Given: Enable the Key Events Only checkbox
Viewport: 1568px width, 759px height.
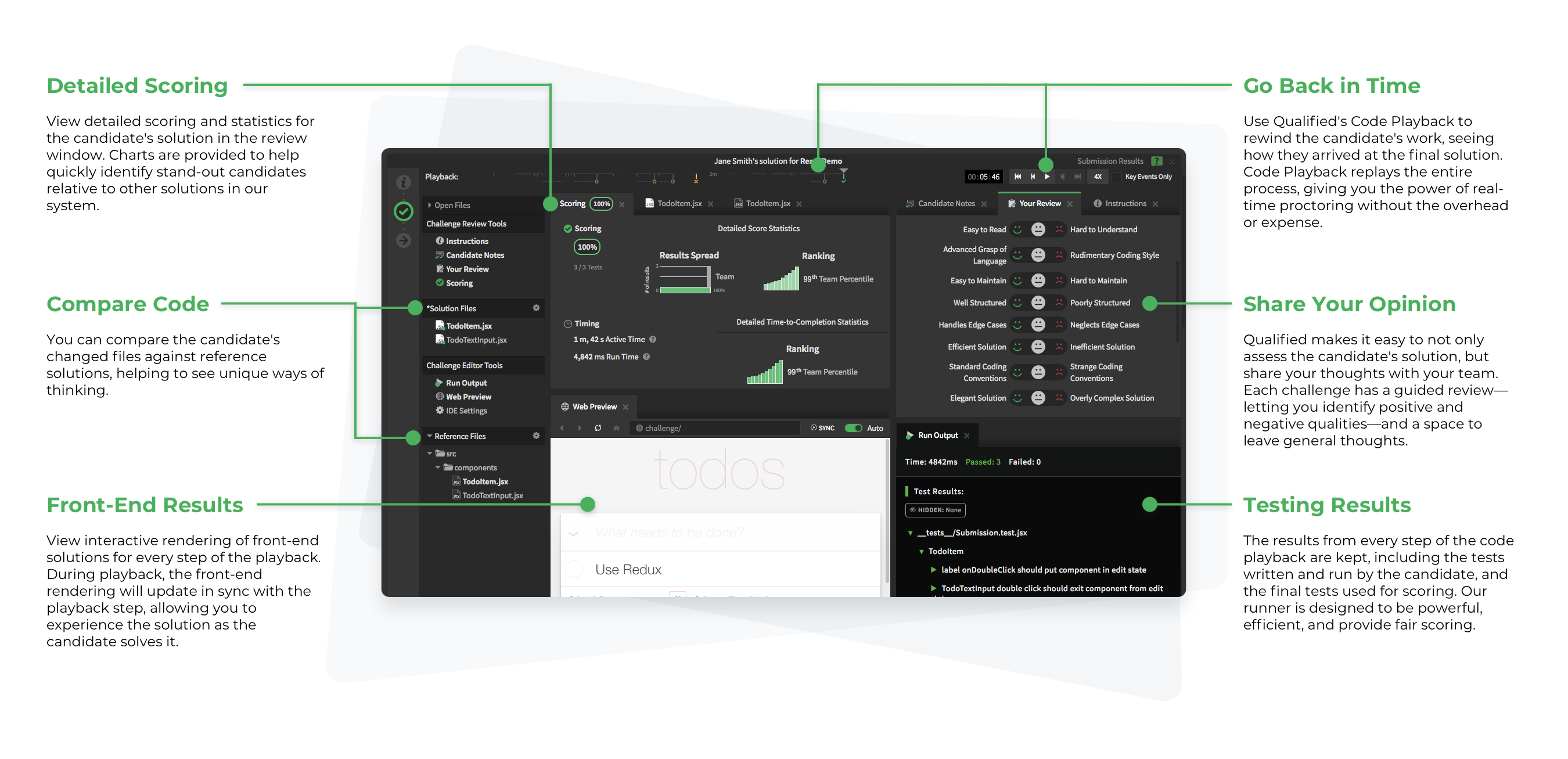Looking at the screenshot, I should click(x=1117, y=177).
